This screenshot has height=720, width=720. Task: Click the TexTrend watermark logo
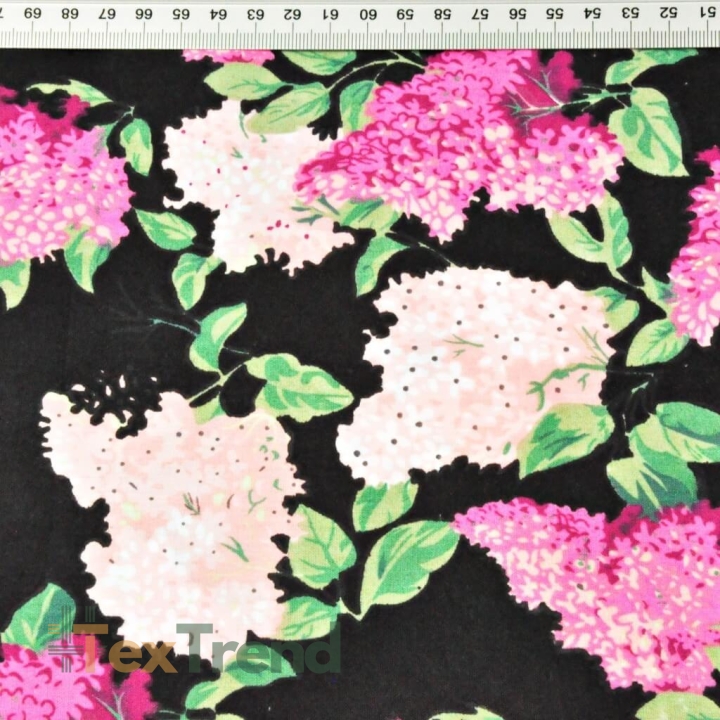[x=195, y=642]
